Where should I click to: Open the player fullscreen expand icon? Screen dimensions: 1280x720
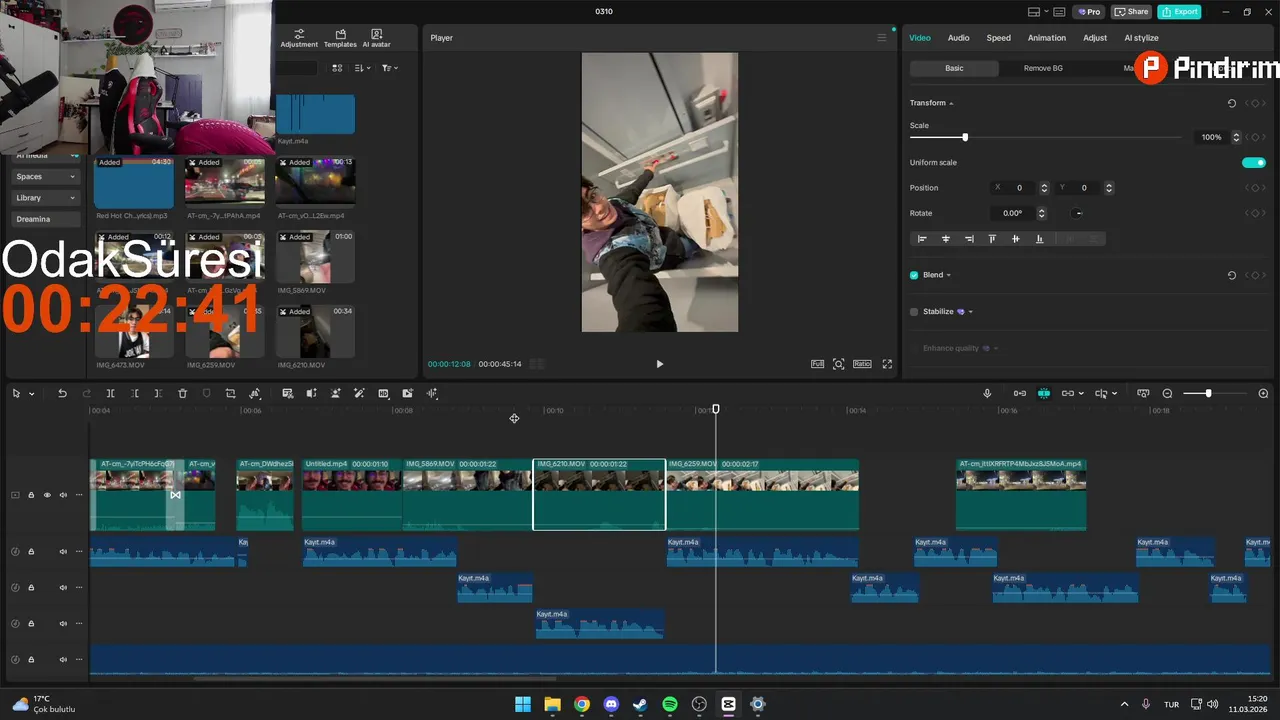point(887,364)
